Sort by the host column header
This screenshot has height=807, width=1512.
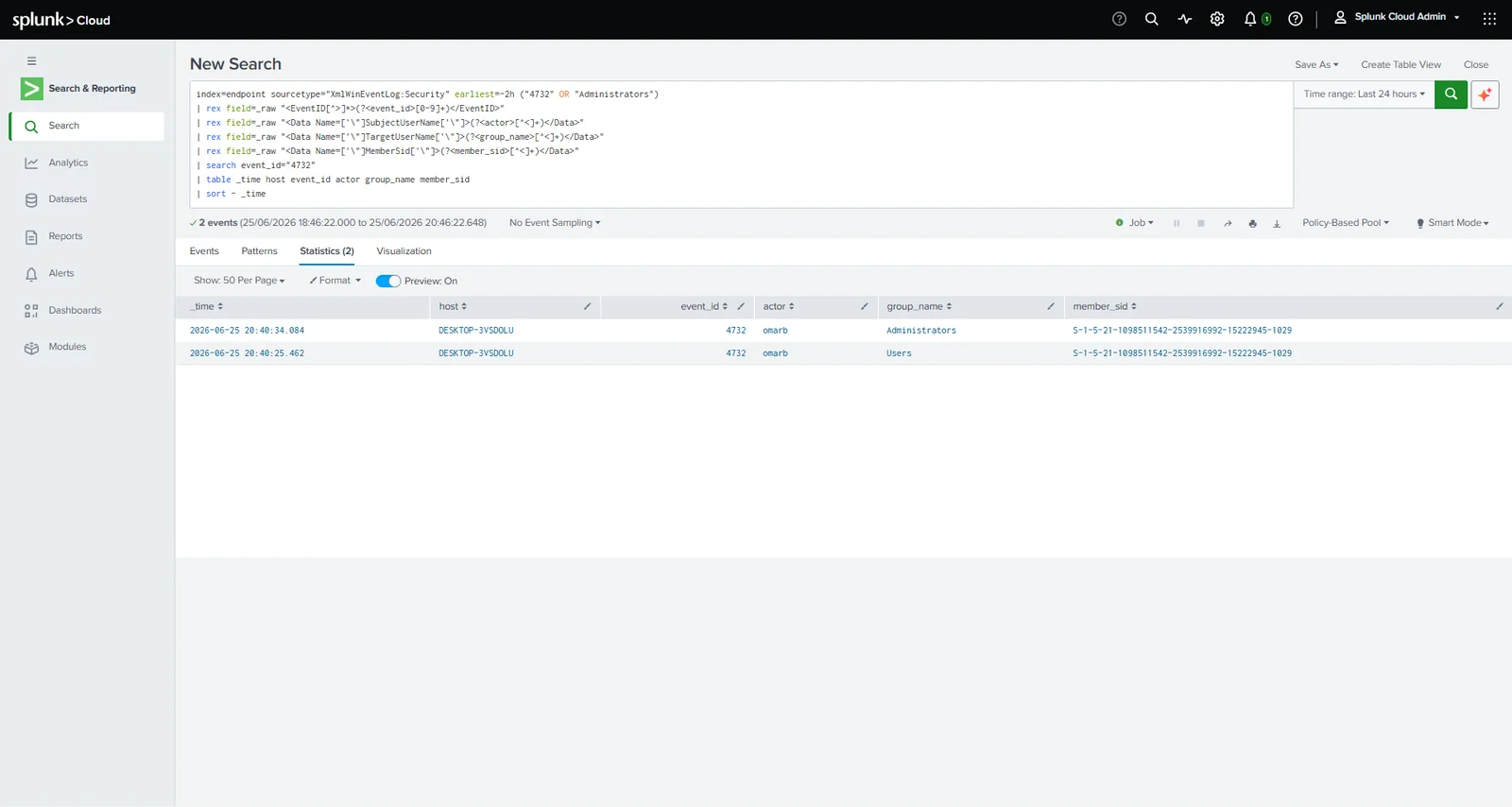[x=453, y=306]
